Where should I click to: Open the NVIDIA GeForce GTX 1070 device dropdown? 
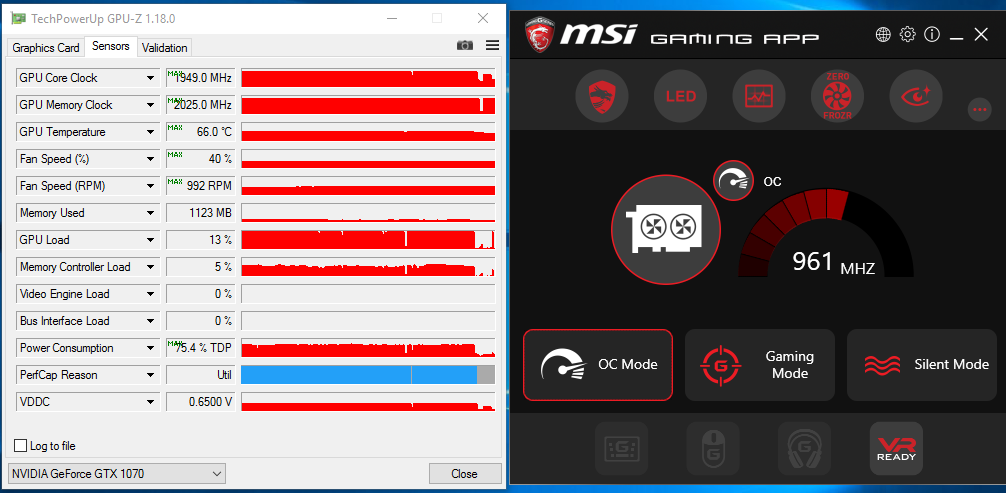point(116,474)
